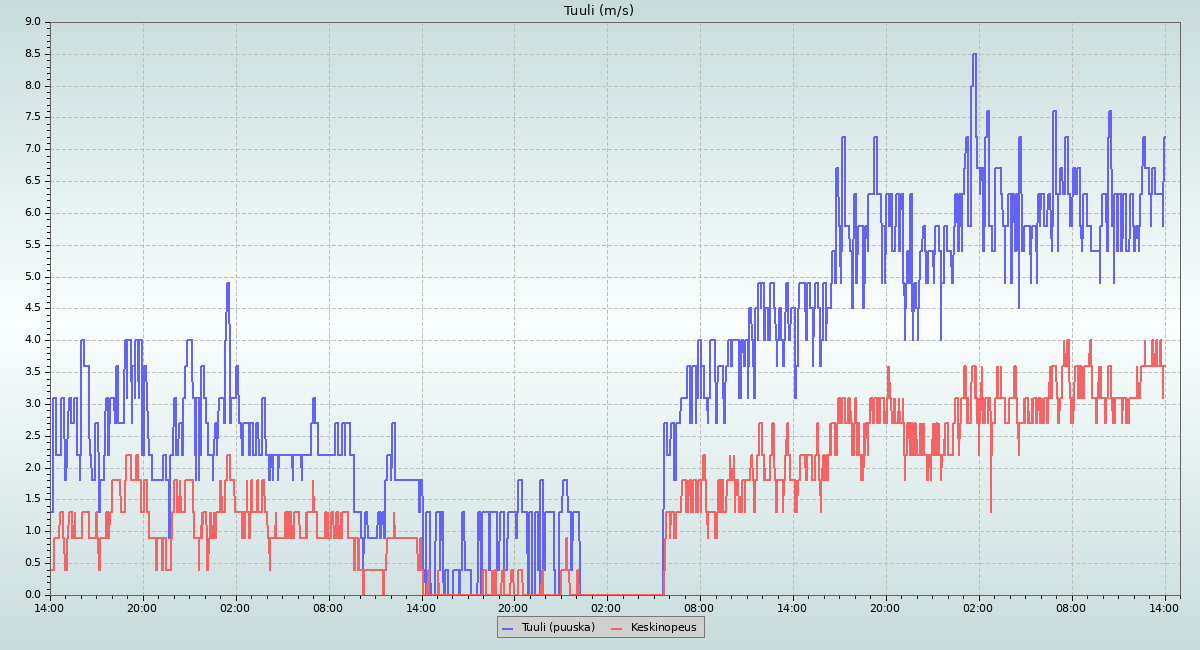Click the first 20:00 x-axis label
1200x650 pixels.
[143, 608]
